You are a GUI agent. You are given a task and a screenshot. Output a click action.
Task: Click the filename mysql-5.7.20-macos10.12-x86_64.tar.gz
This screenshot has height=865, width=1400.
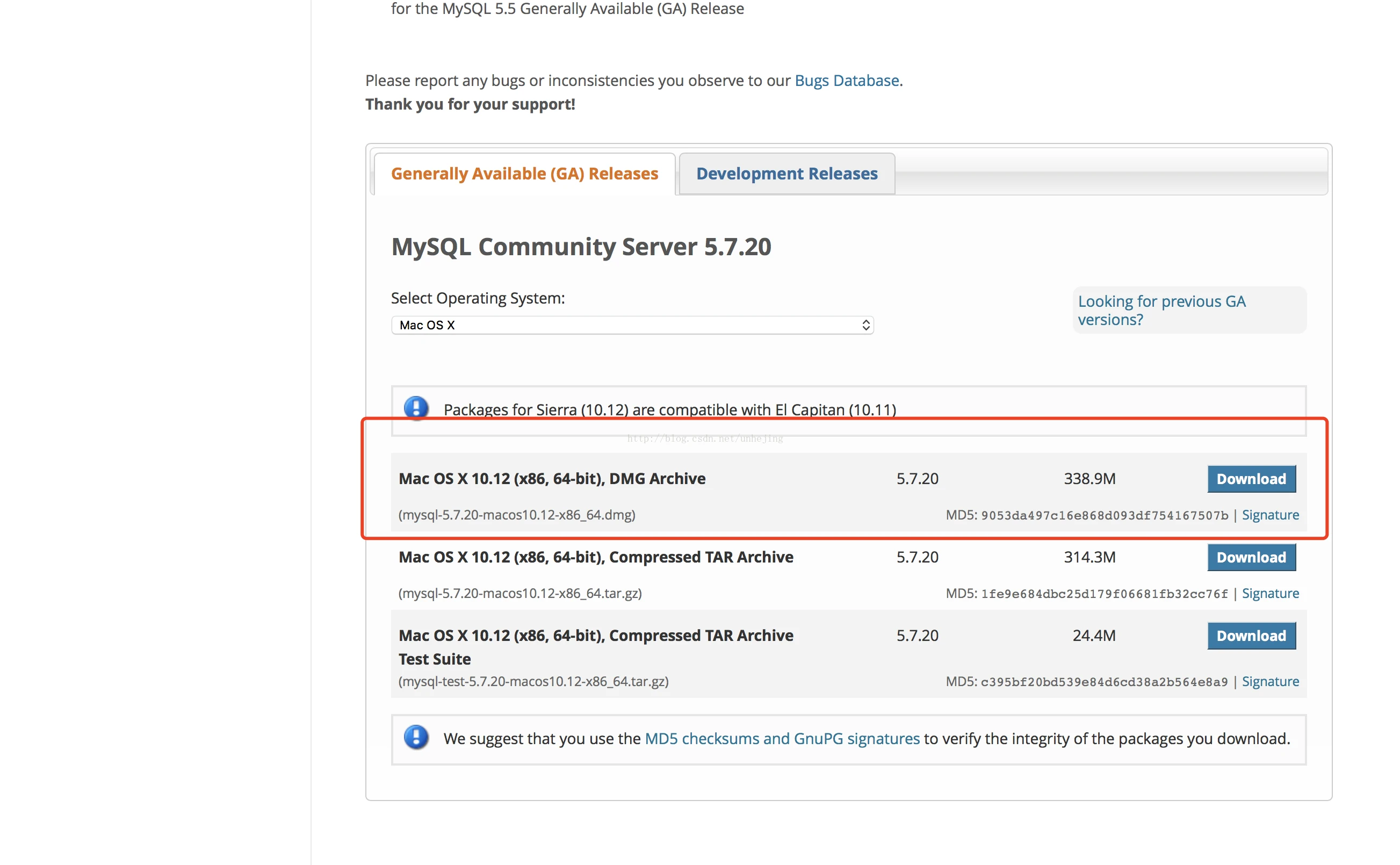click(520, 593)
